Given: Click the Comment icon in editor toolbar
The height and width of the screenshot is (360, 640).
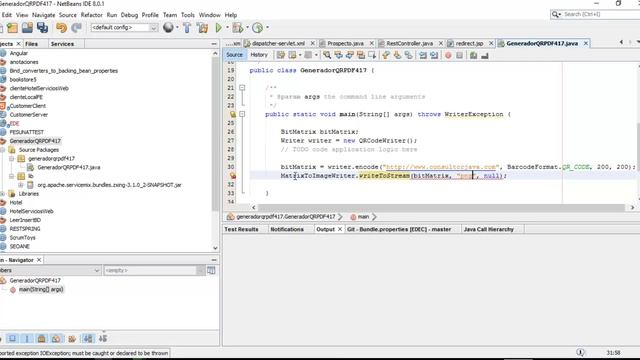Looking at the screenshot, I should [473, 55].
